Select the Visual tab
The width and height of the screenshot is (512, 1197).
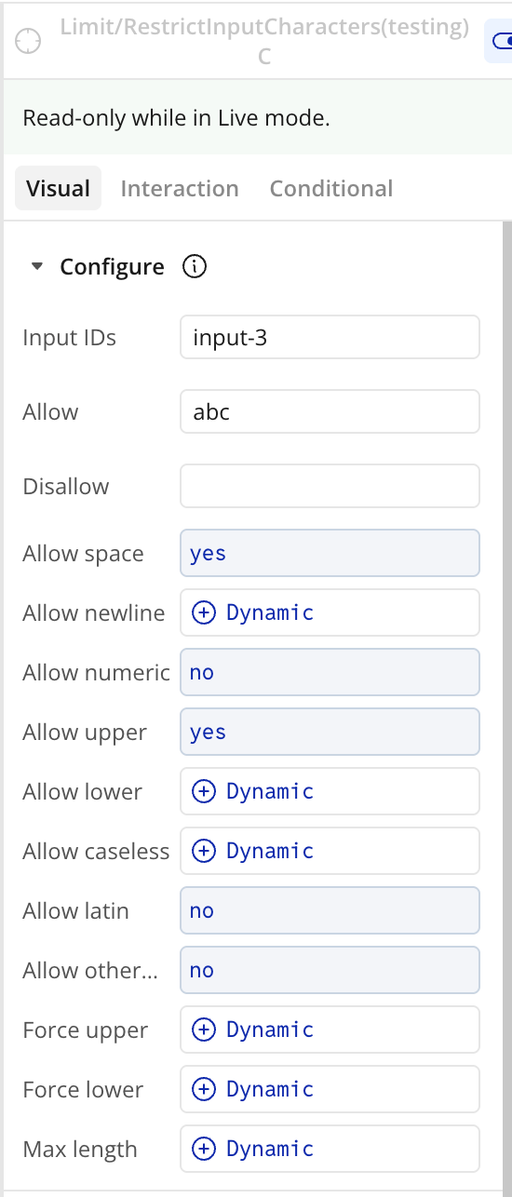pos(58,188)
